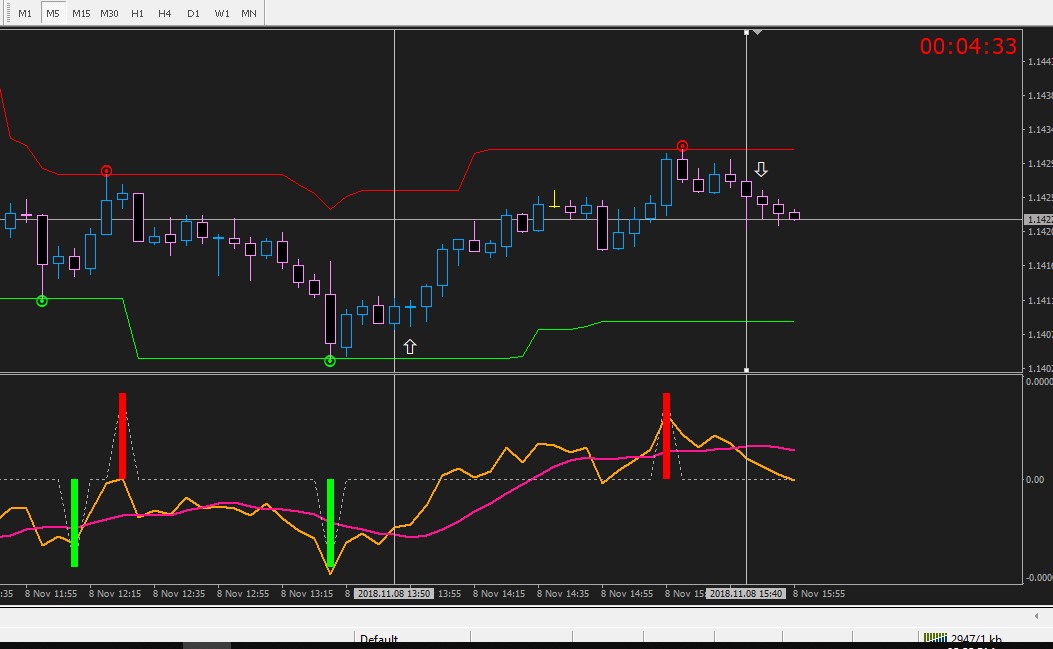Select tall green histogram bar at 13:15

pyautogui.click(x=330, y=523)
